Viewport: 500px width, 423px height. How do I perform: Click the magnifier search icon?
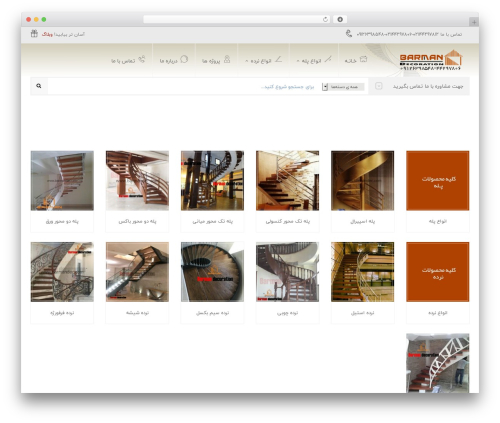[39, 86]
